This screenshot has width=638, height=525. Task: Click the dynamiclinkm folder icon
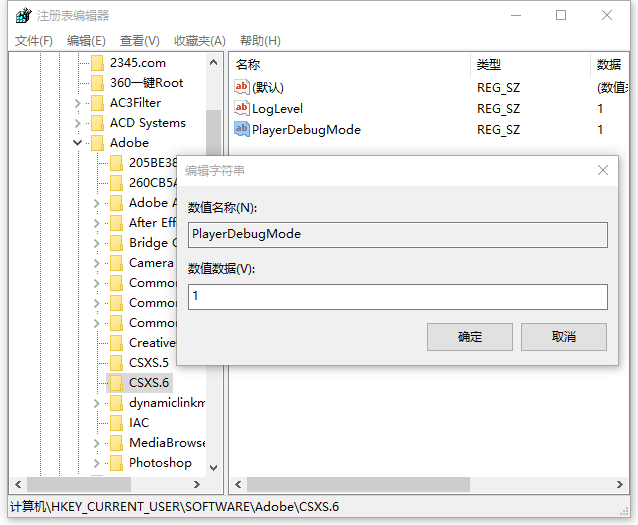[116, 403]
